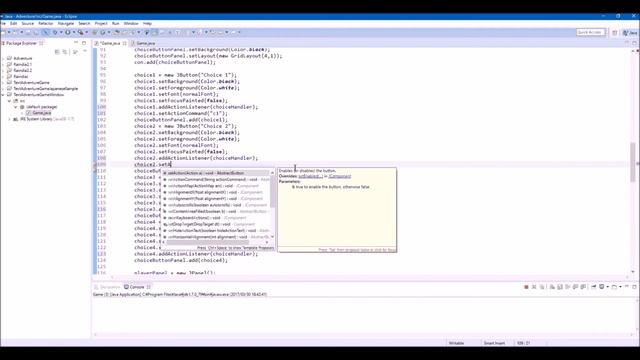Open Package Explorer View Menu arrow
The image size is (640, 360).
[x=85, y=51]
